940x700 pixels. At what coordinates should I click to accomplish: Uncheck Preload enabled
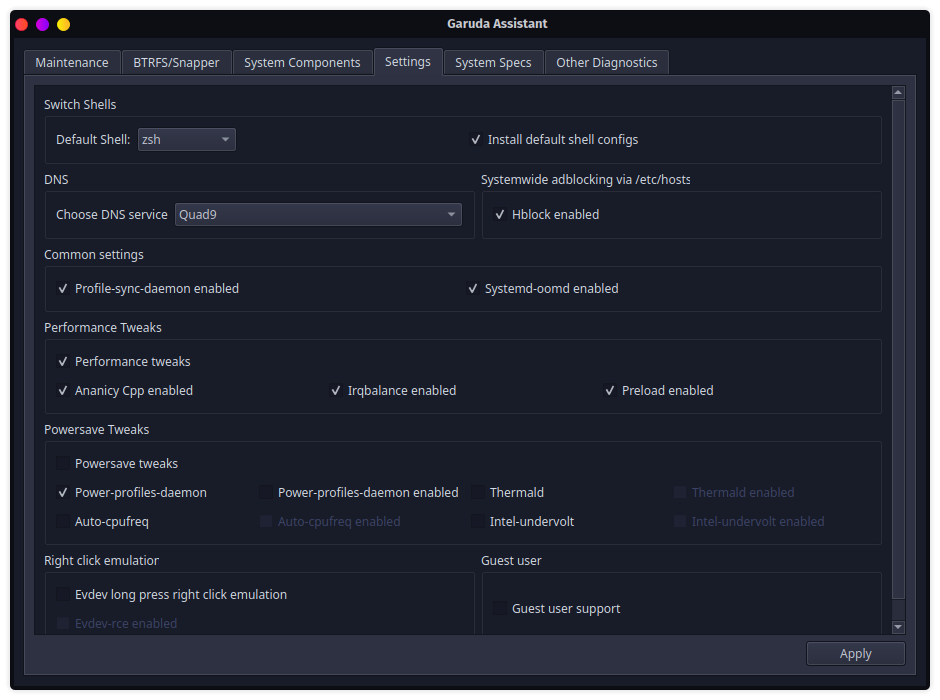coord(610,390)
